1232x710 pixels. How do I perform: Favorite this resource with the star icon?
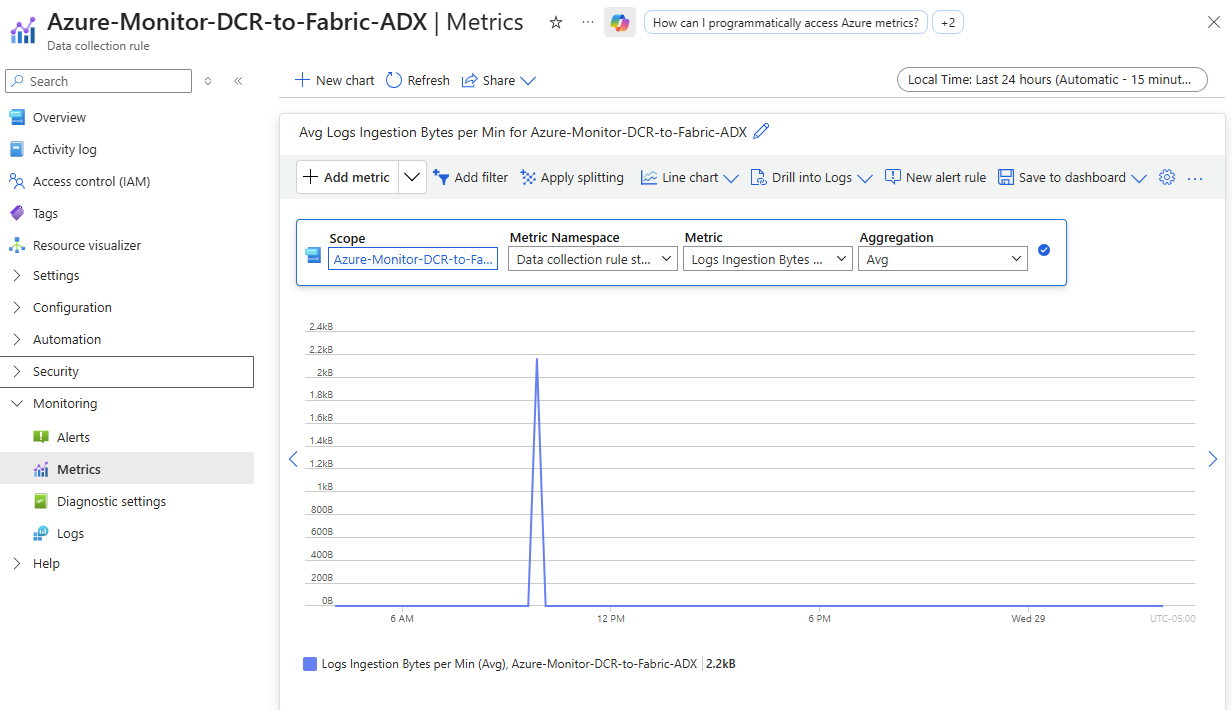click(x=556, y=23)
